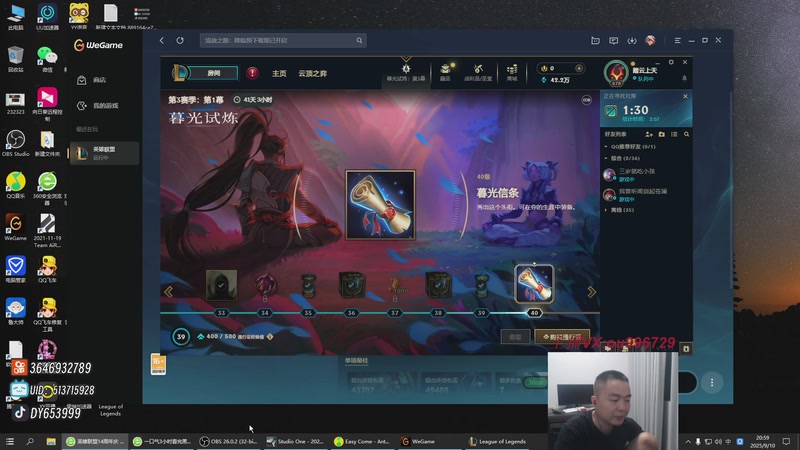800x450 pixels.
Task: Open the Windows Start menu
Action: [10, 441]
